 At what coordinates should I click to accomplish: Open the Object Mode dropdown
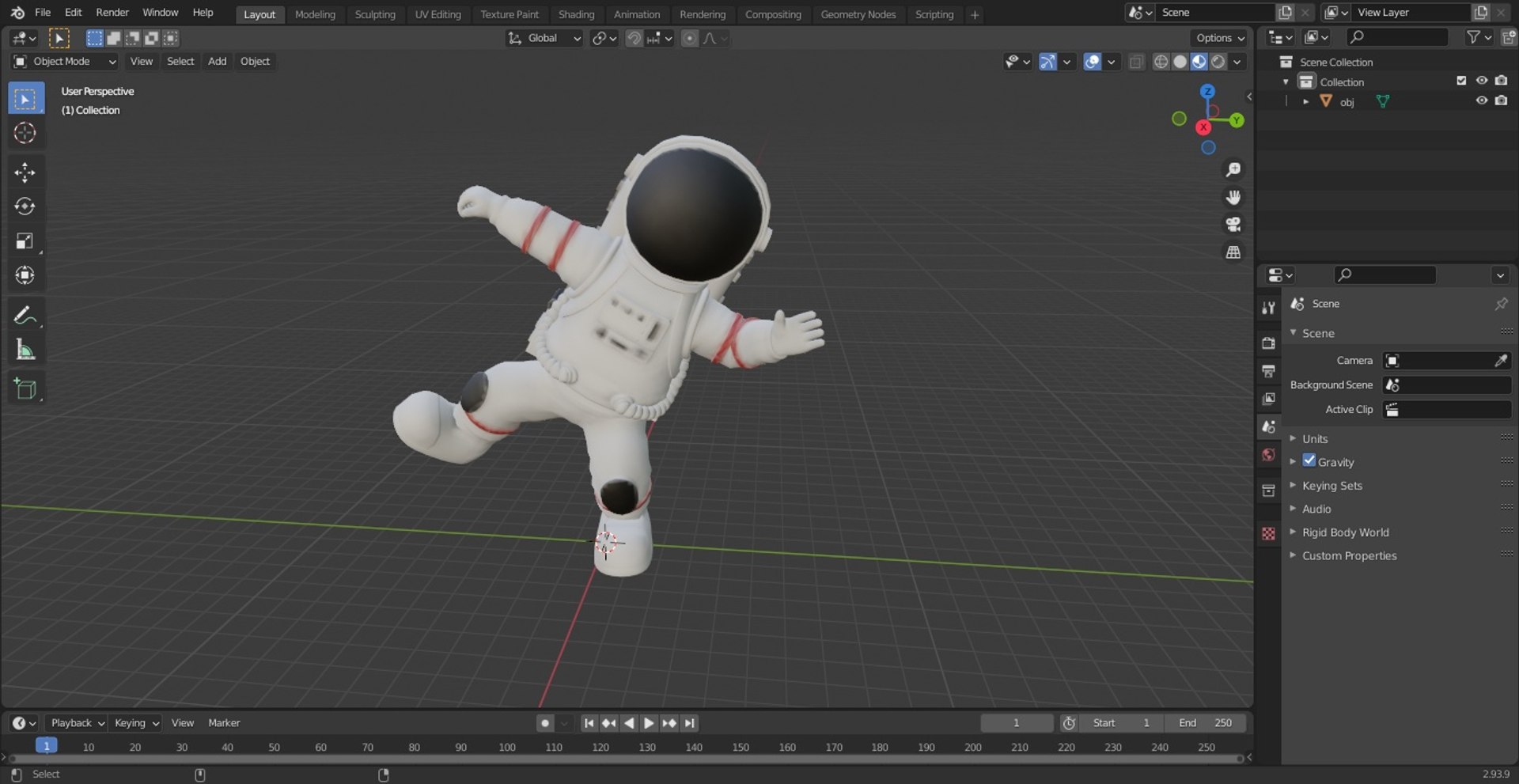tap(65, 62)
